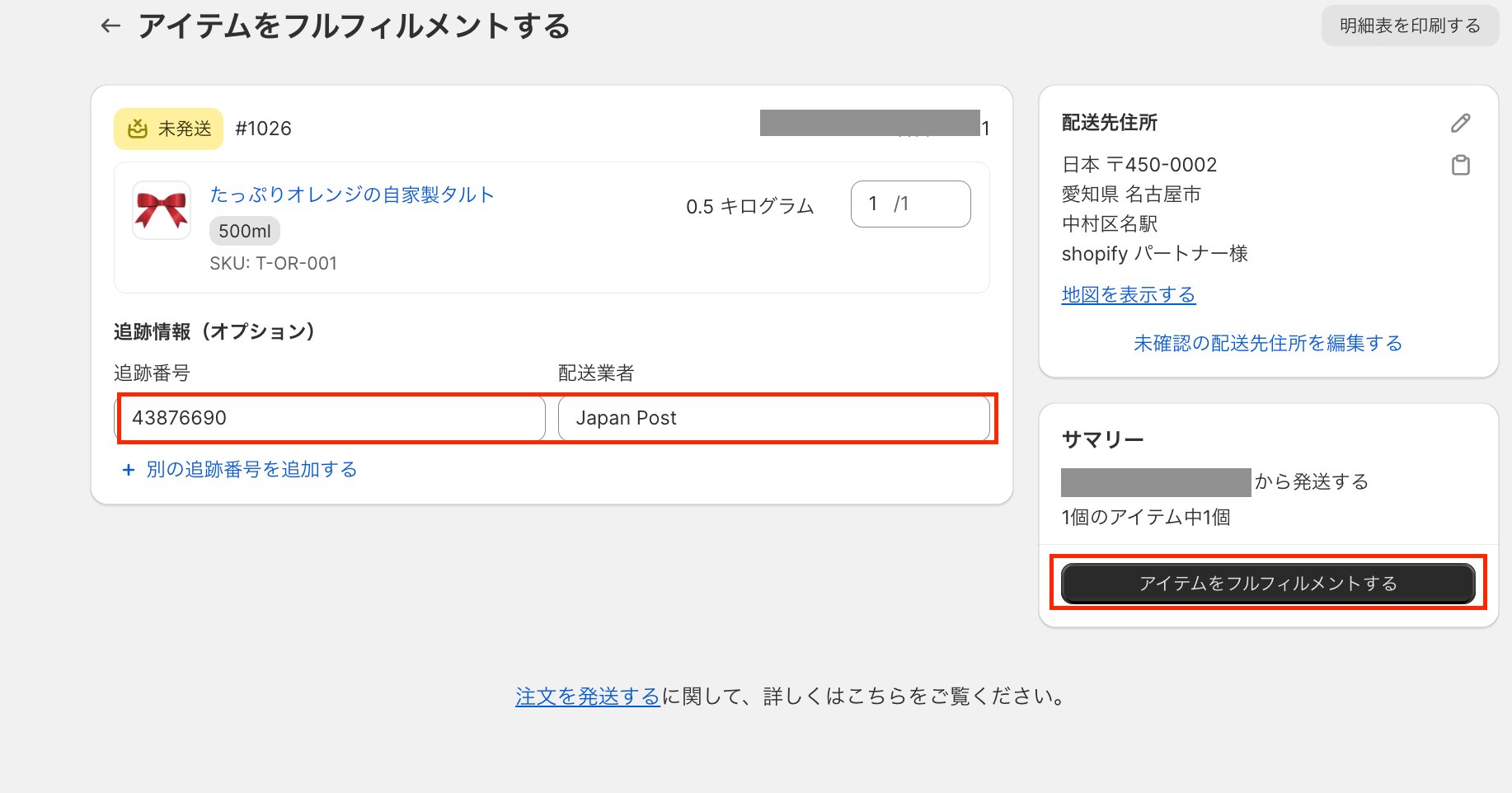Click the item quantity field showing 1 /1

[x=910, y=204]
